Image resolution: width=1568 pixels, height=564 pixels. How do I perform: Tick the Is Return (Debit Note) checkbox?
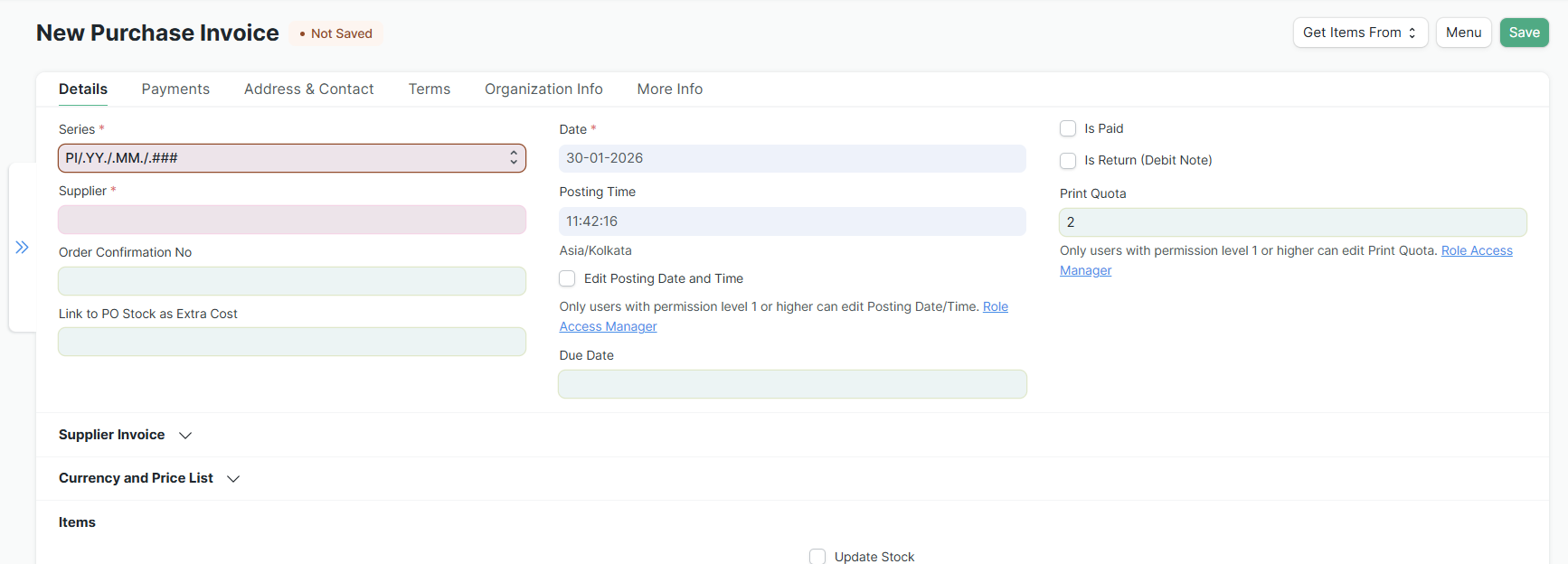pyautogui.click(x=1068, y=160)
